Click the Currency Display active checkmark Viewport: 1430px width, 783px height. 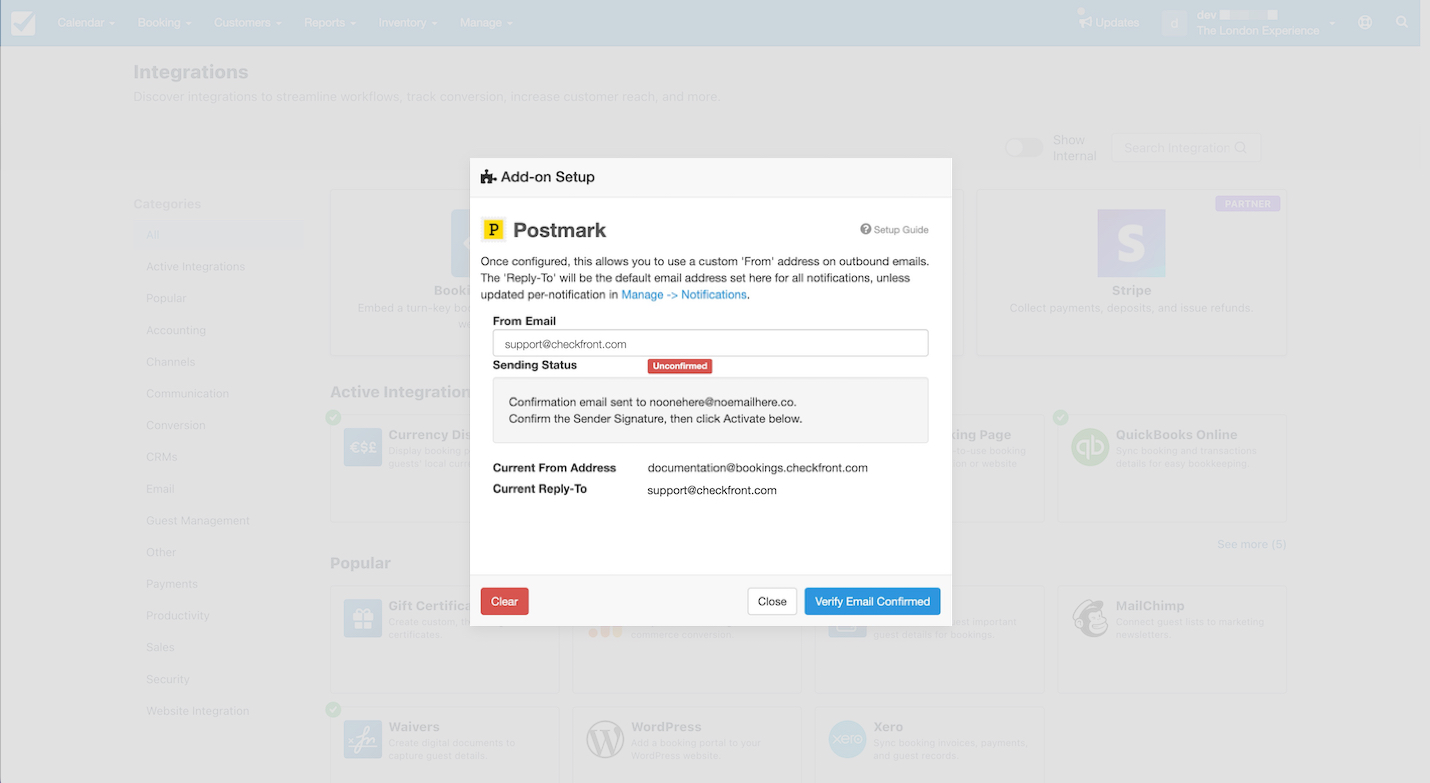(333, 417)
